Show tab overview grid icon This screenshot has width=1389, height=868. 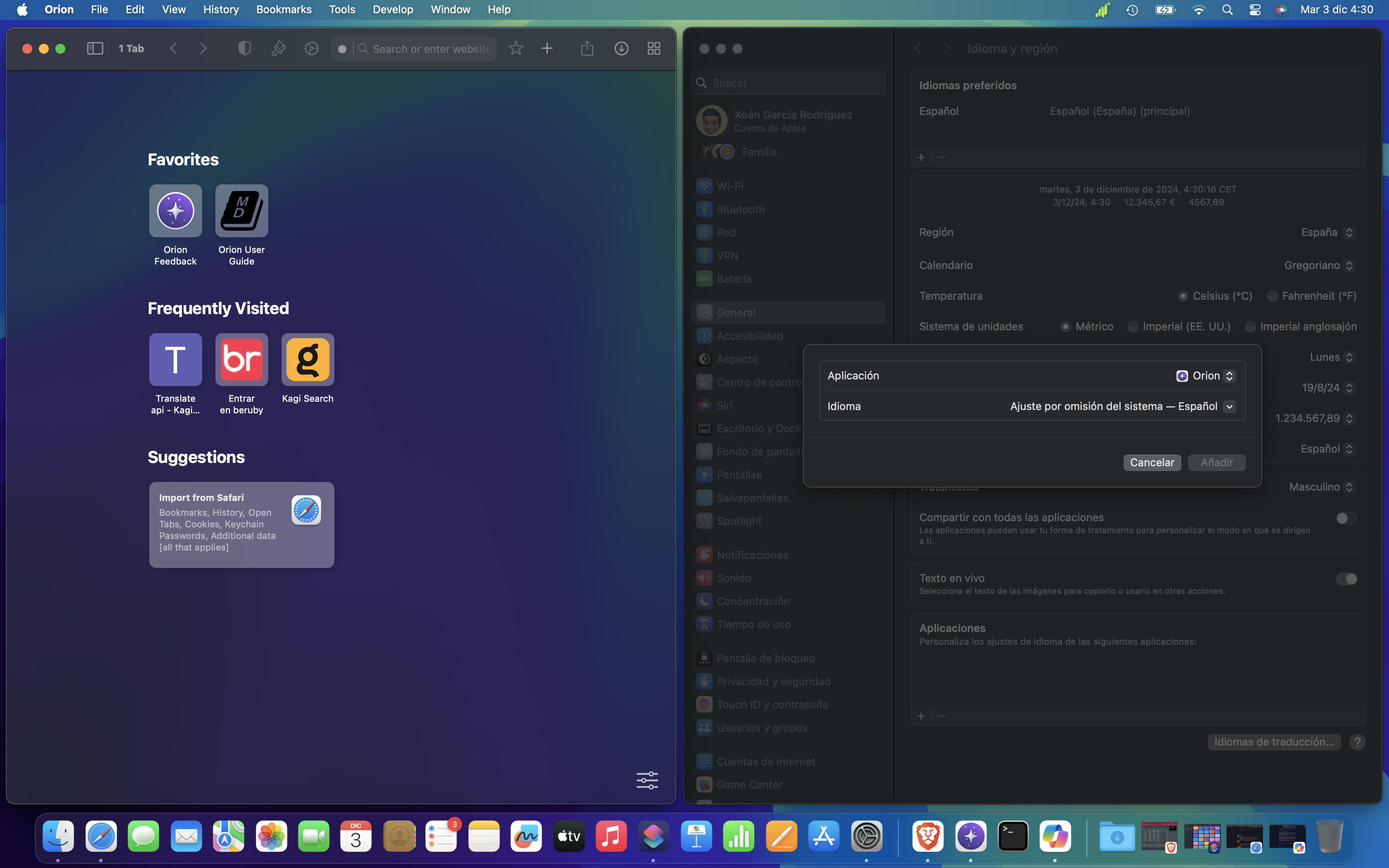click(x=654, y=49)
